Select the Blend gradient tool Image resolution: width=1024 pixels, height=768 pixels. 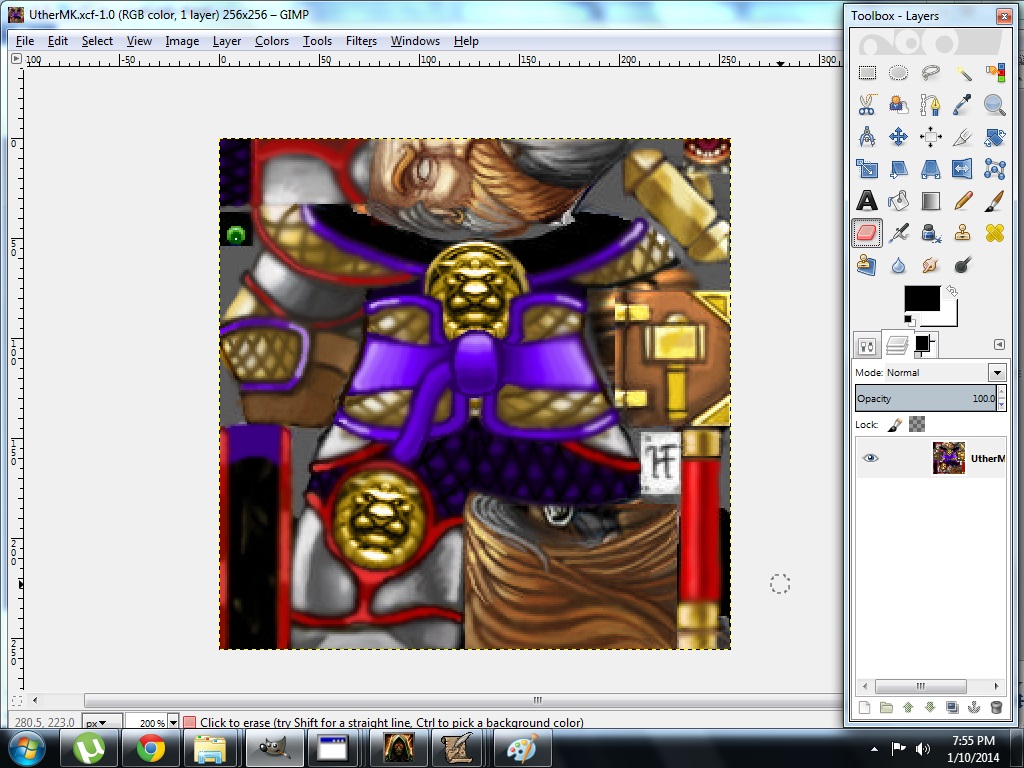pos(931,200)
